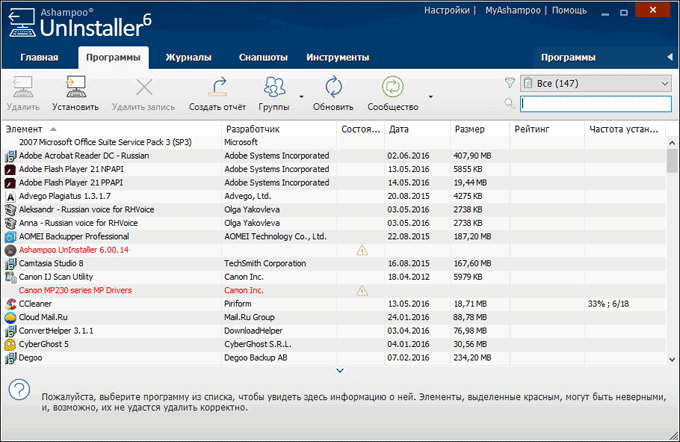Image resolution: width=680 pixels, height=442 pixels.
Task: Sort by the Элемент column header
Action: pyautogui.click(x=113, y=129)
